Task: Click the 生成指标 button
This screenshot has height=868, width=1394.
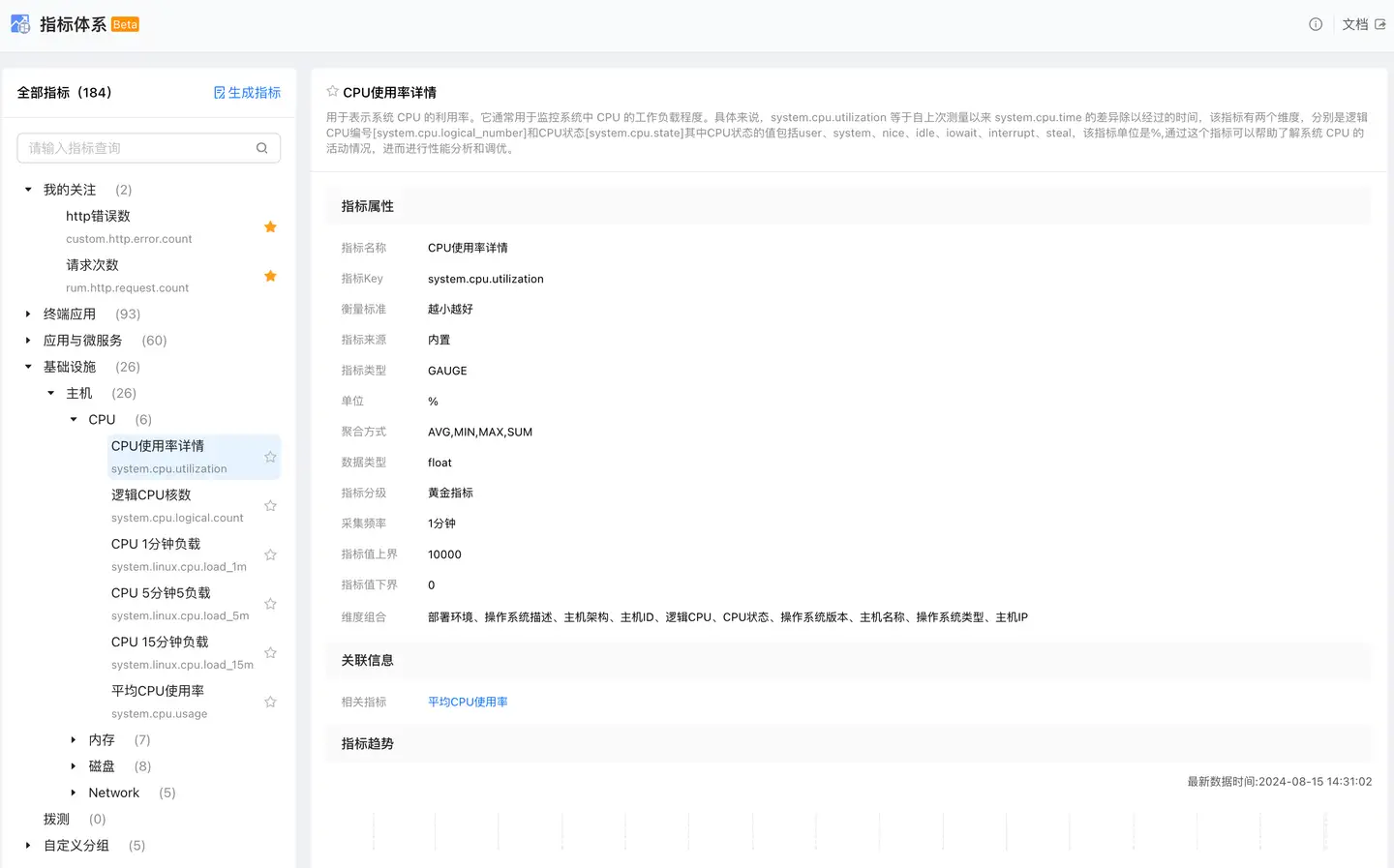Action: coord(247,93)
